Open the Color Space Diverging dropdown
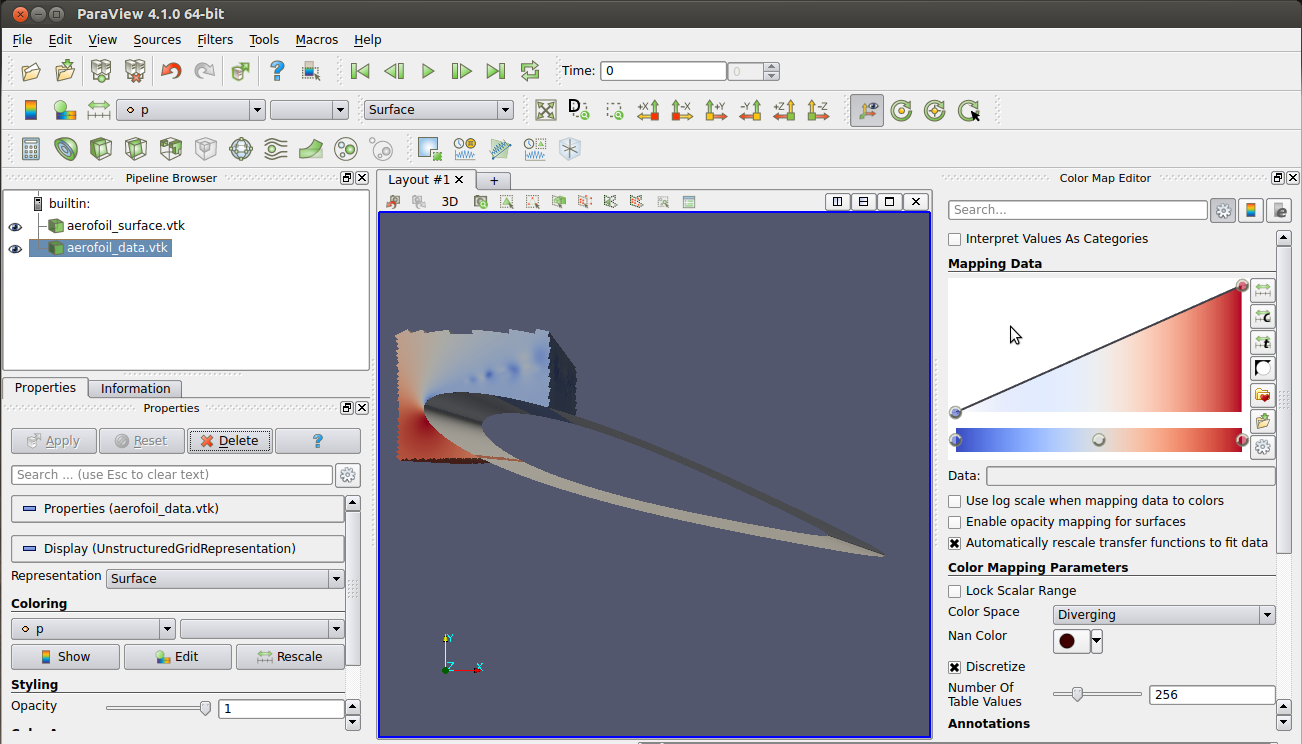The image size is (1302, 744). (x=1164, y=615)
